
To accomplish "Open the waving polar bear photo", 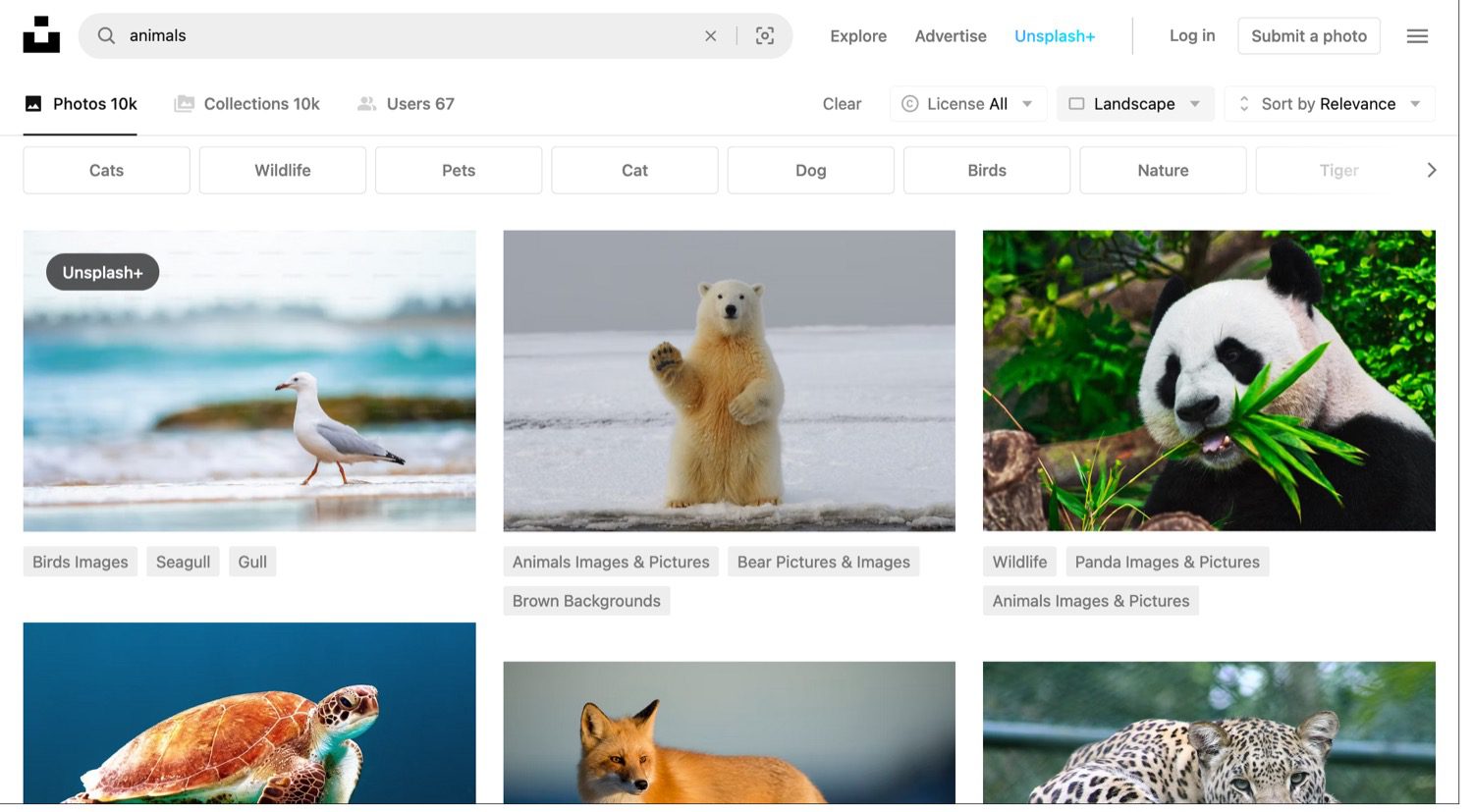I will coord(729,381).
